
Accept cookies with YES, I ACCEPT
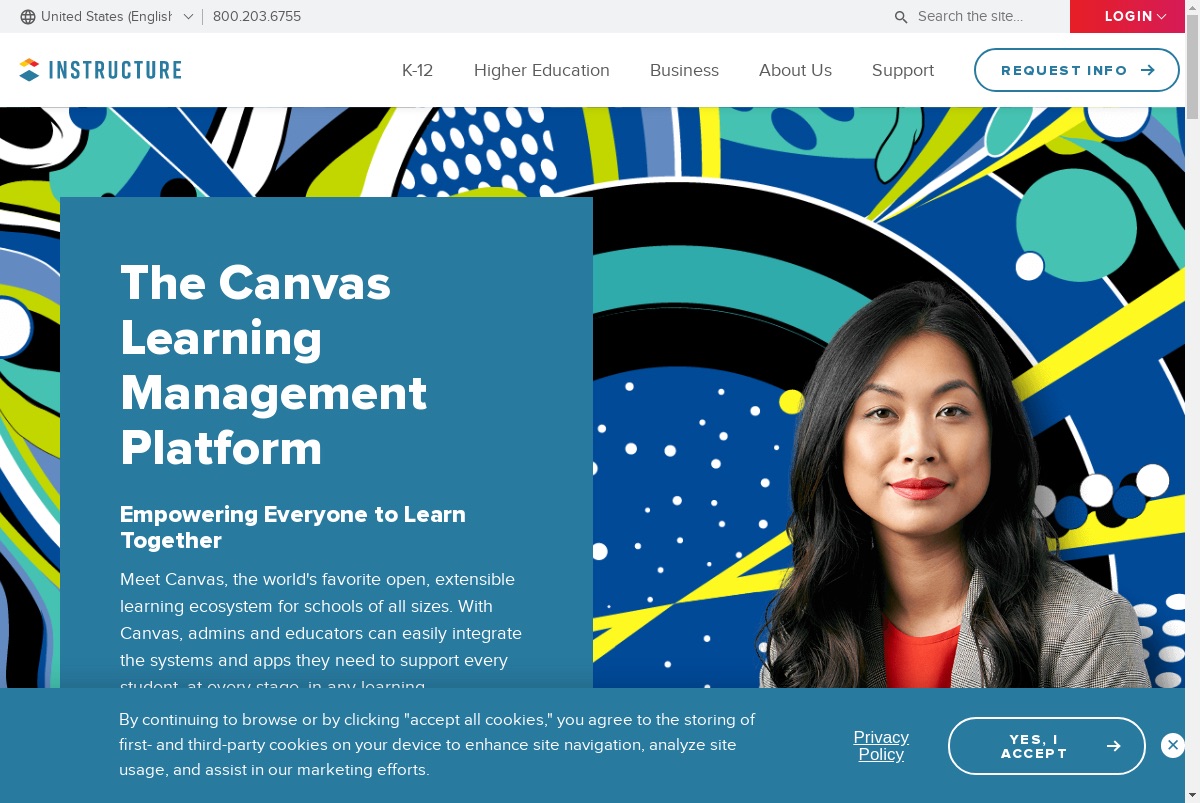1047,746
